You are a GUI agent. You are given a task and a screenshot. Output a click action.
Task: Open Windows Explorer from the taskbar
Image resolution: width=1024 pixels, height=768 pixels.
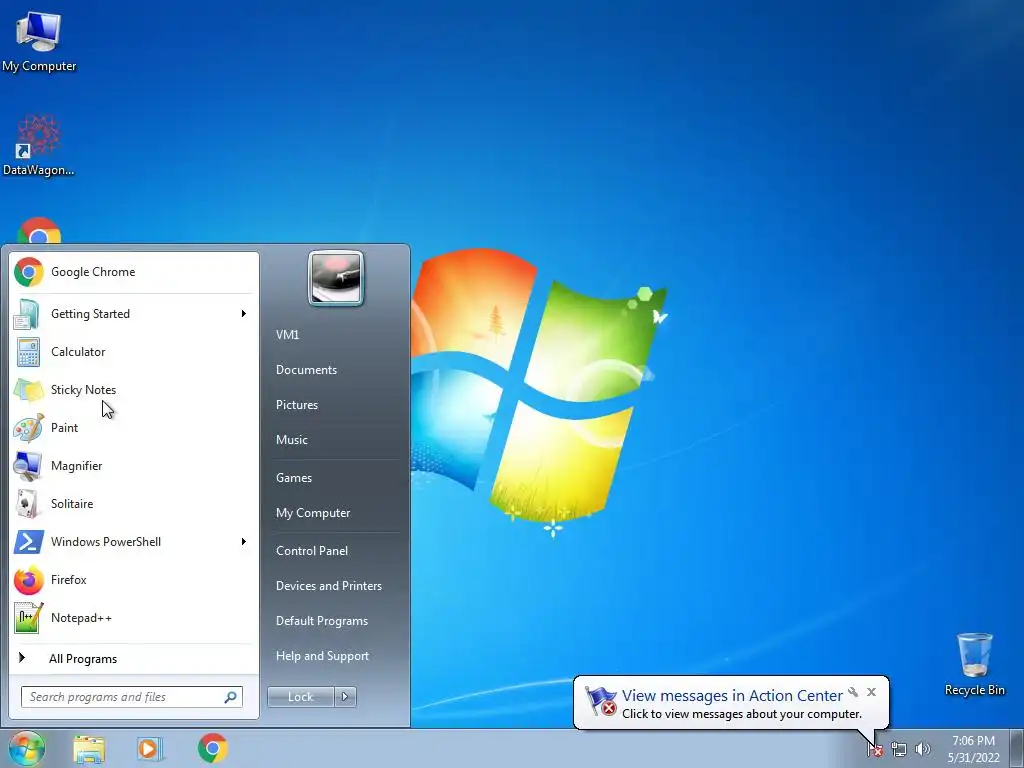(x=89, y=749)
